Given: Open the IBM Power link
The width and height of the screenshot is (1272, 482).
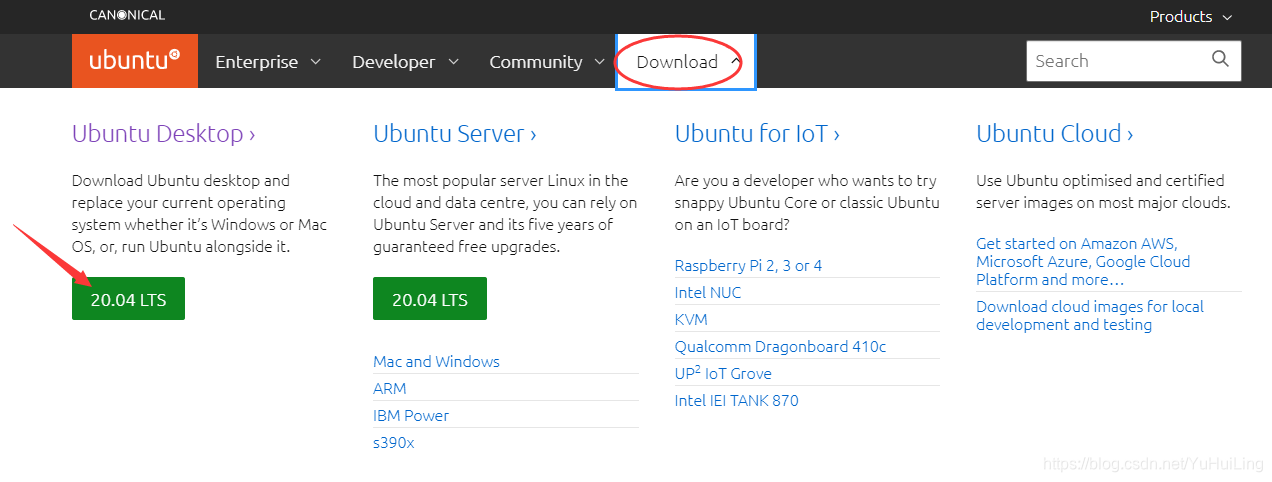Looking at the screenshot, I should pyautogui.click(x=411, y=415).
